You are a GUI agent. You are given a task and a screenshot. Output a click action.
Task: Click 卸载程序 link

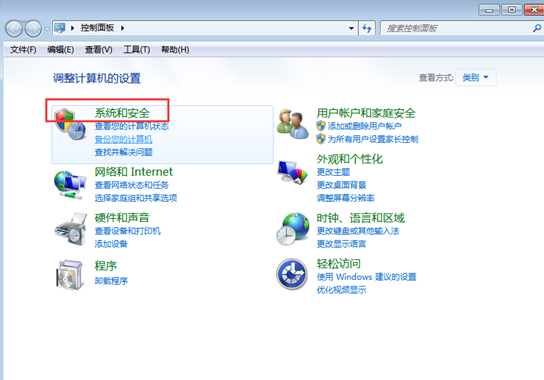point(111,281)
